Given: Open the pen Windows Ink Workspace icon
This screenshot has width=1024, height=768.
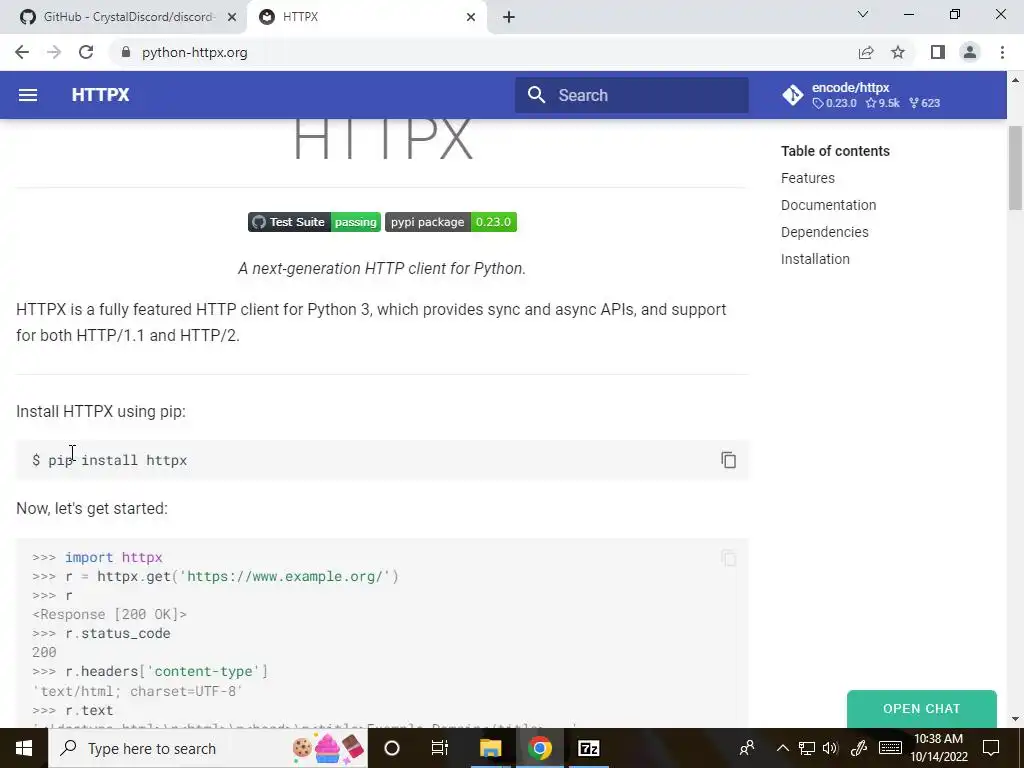Looking at the screenshot, I should (x=859, y=748).
